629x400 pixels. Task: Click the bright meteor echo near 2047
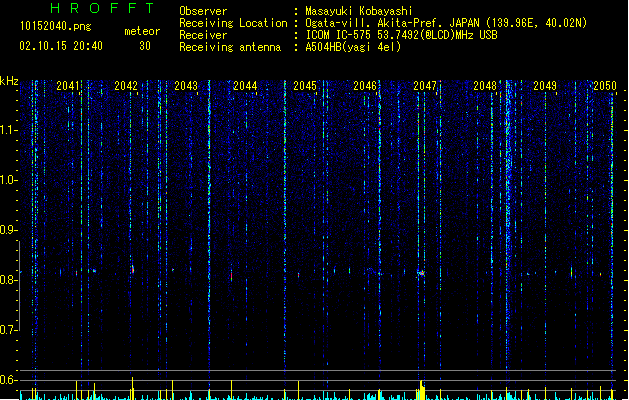[421, 273]
